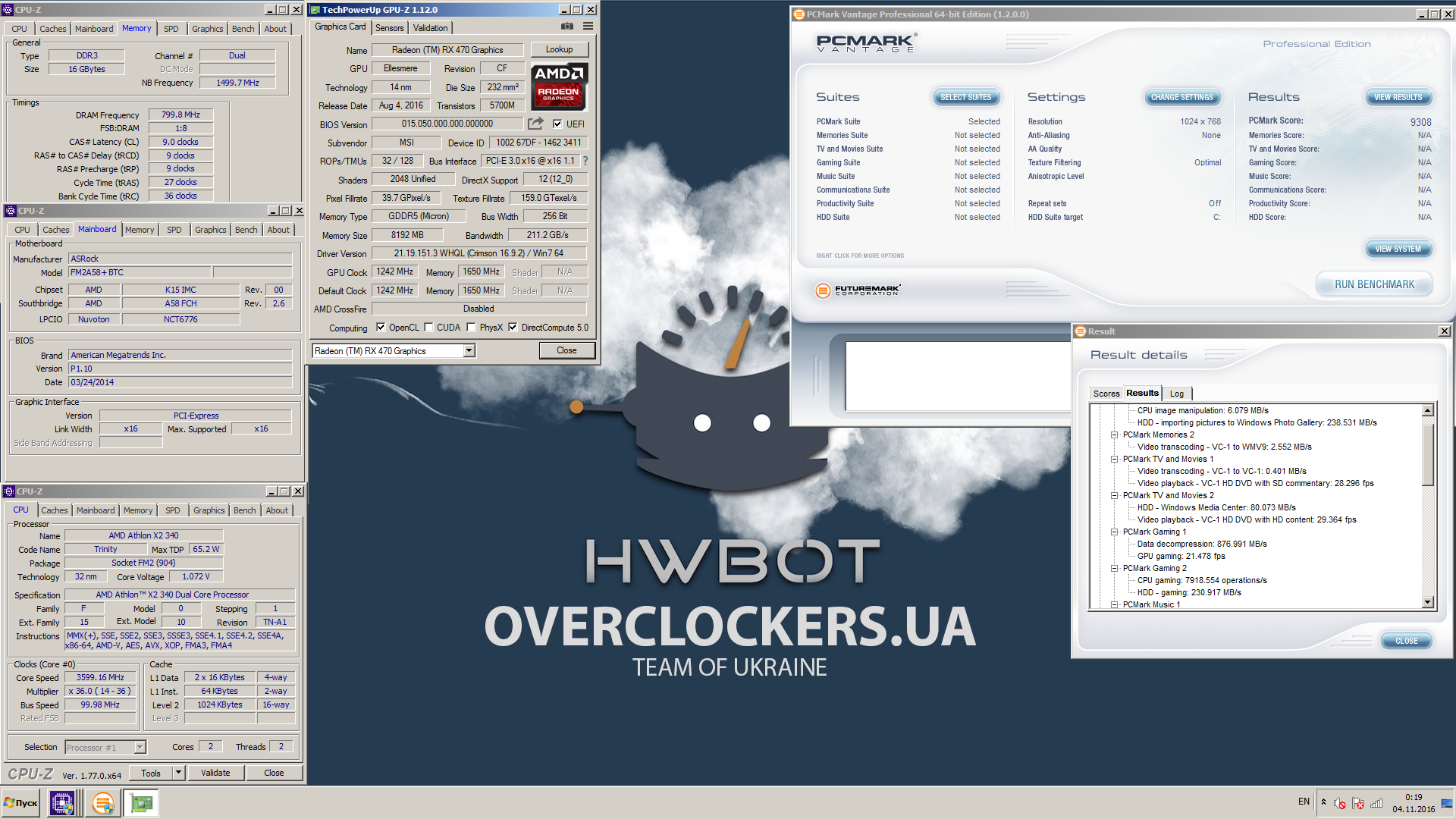Click the Bus Interface question mark icon
Screen dimensions: 1456x819
pos(585,161)
